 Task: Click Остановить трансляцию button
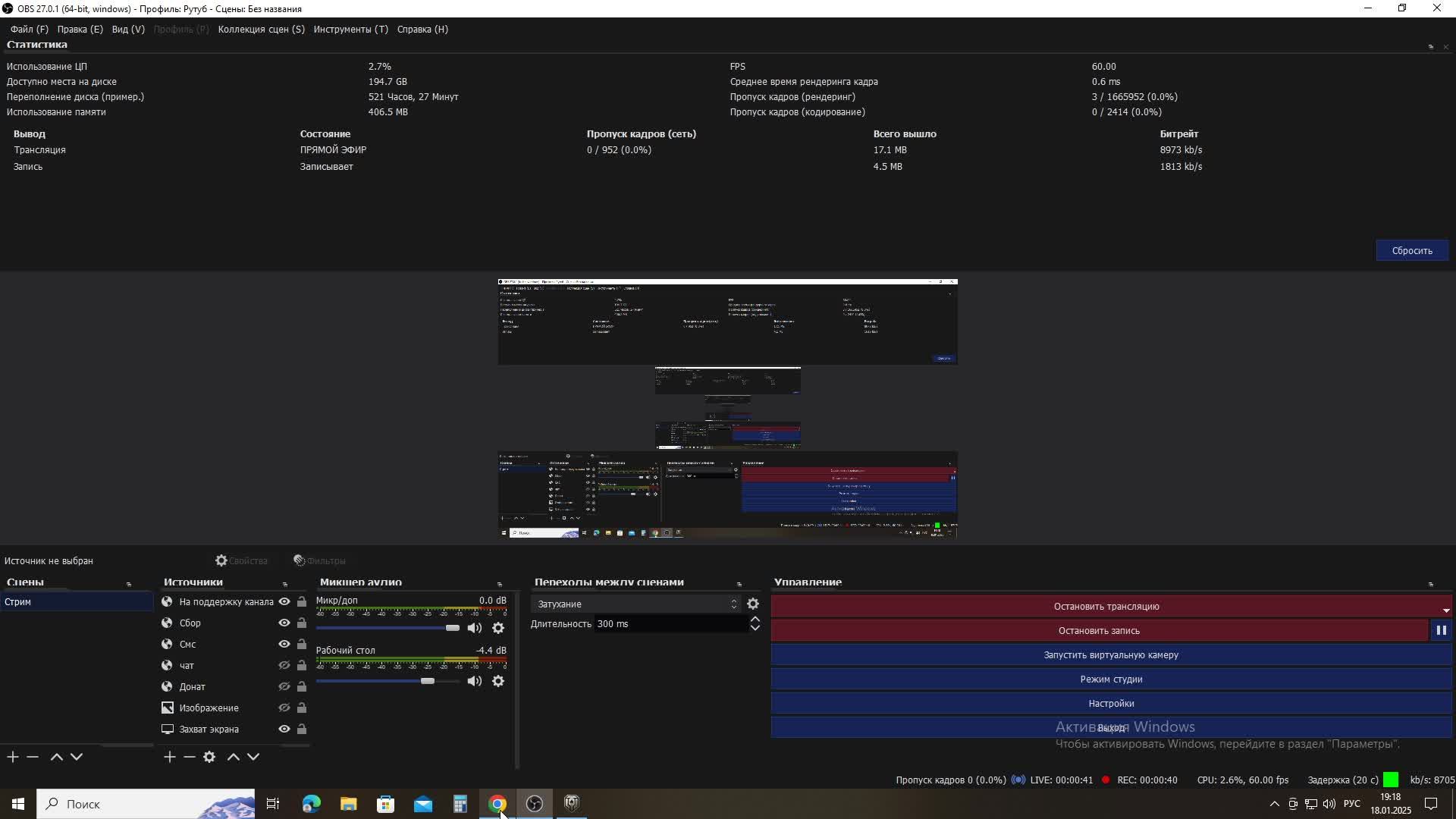coord(1106,606)
